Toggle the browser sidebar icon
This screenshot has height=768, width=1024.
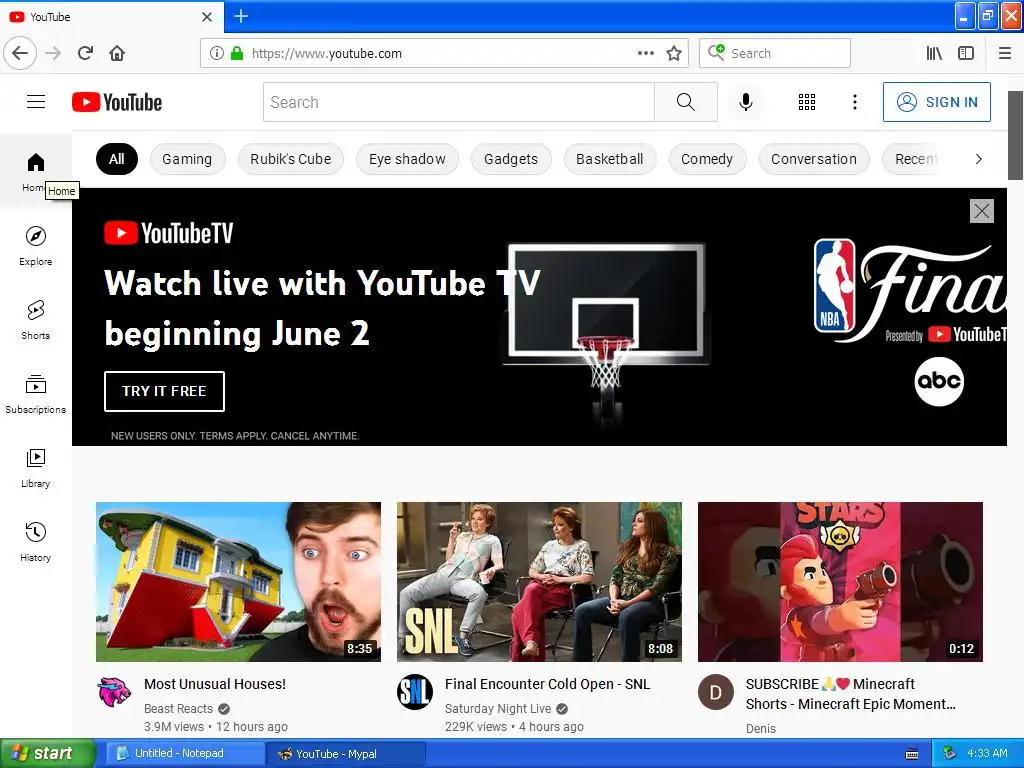click(966, 53)
